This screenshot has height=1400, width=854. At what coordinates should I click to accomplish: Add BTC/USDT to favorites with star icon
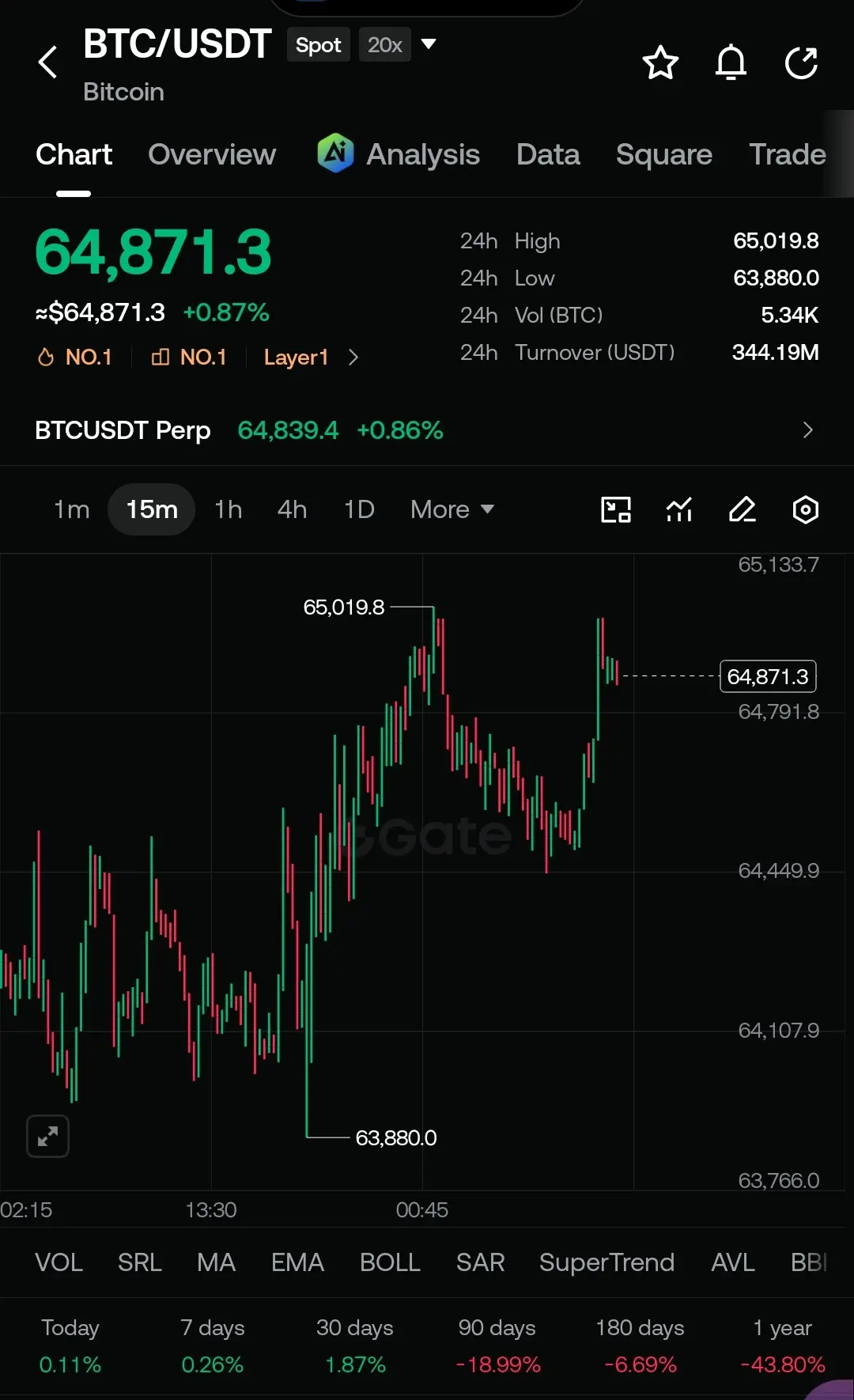[x=660, y=62]
